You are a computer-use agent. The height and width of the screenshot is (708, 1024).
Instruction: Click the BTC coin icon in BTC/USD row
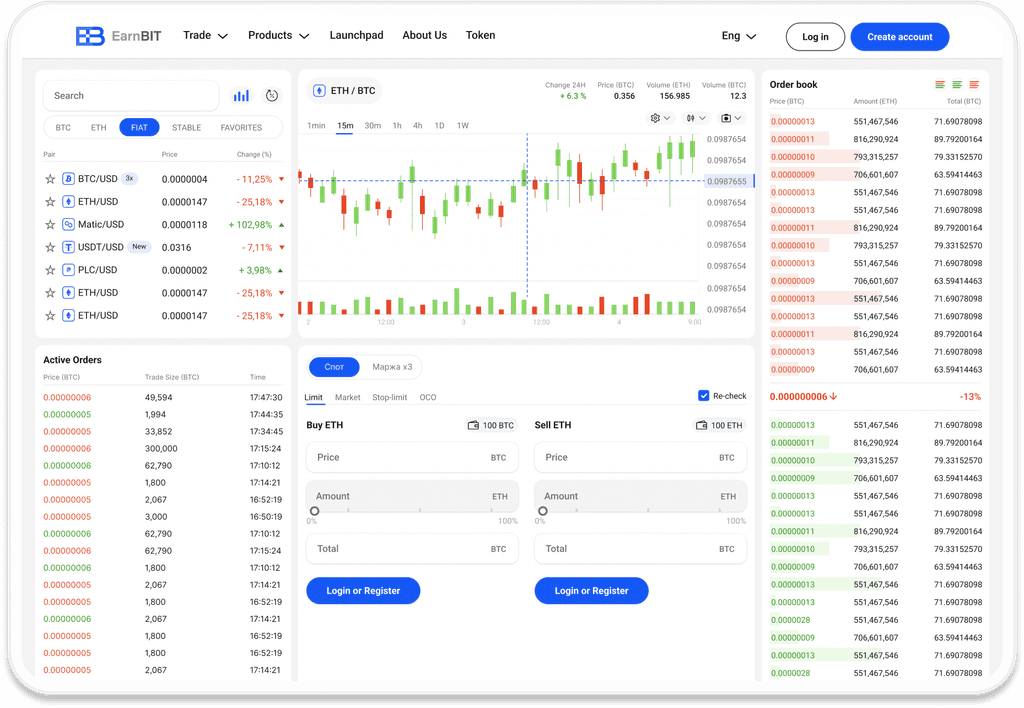68,178
